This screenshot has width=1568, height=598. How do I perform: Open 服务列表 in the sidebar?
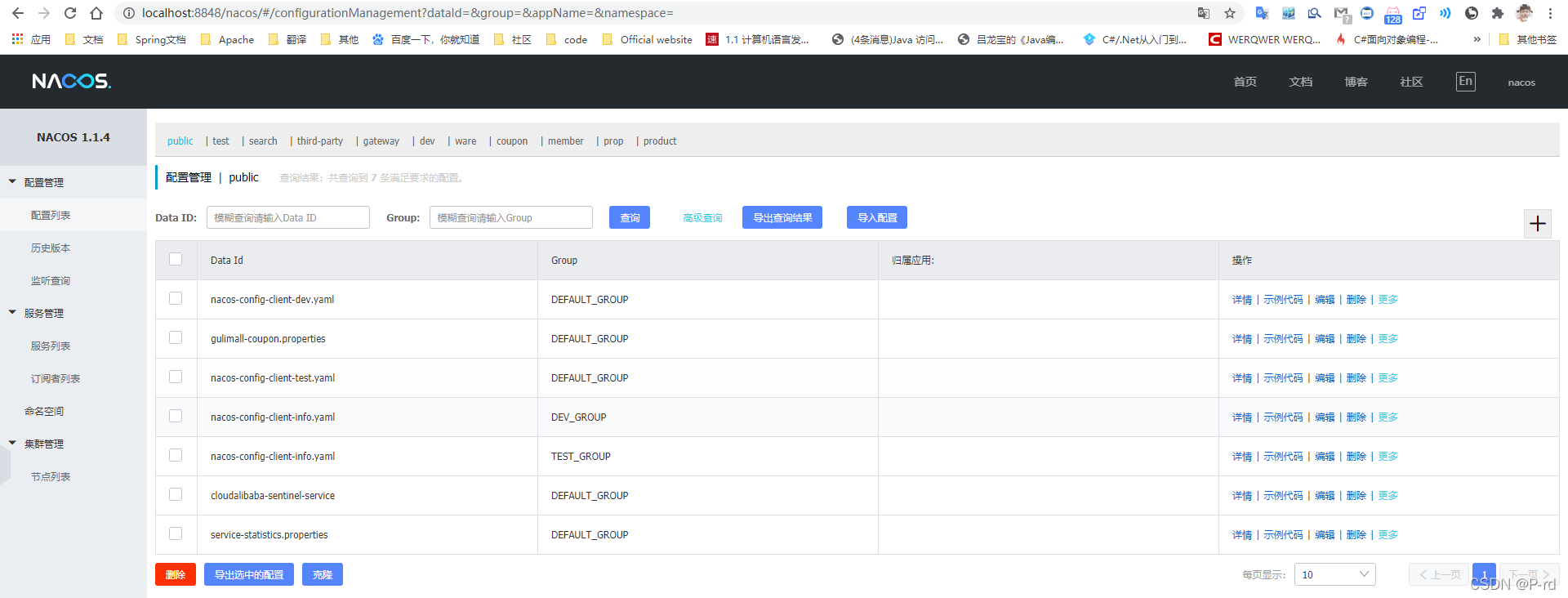pyautogui.click(x=51, y=346)
